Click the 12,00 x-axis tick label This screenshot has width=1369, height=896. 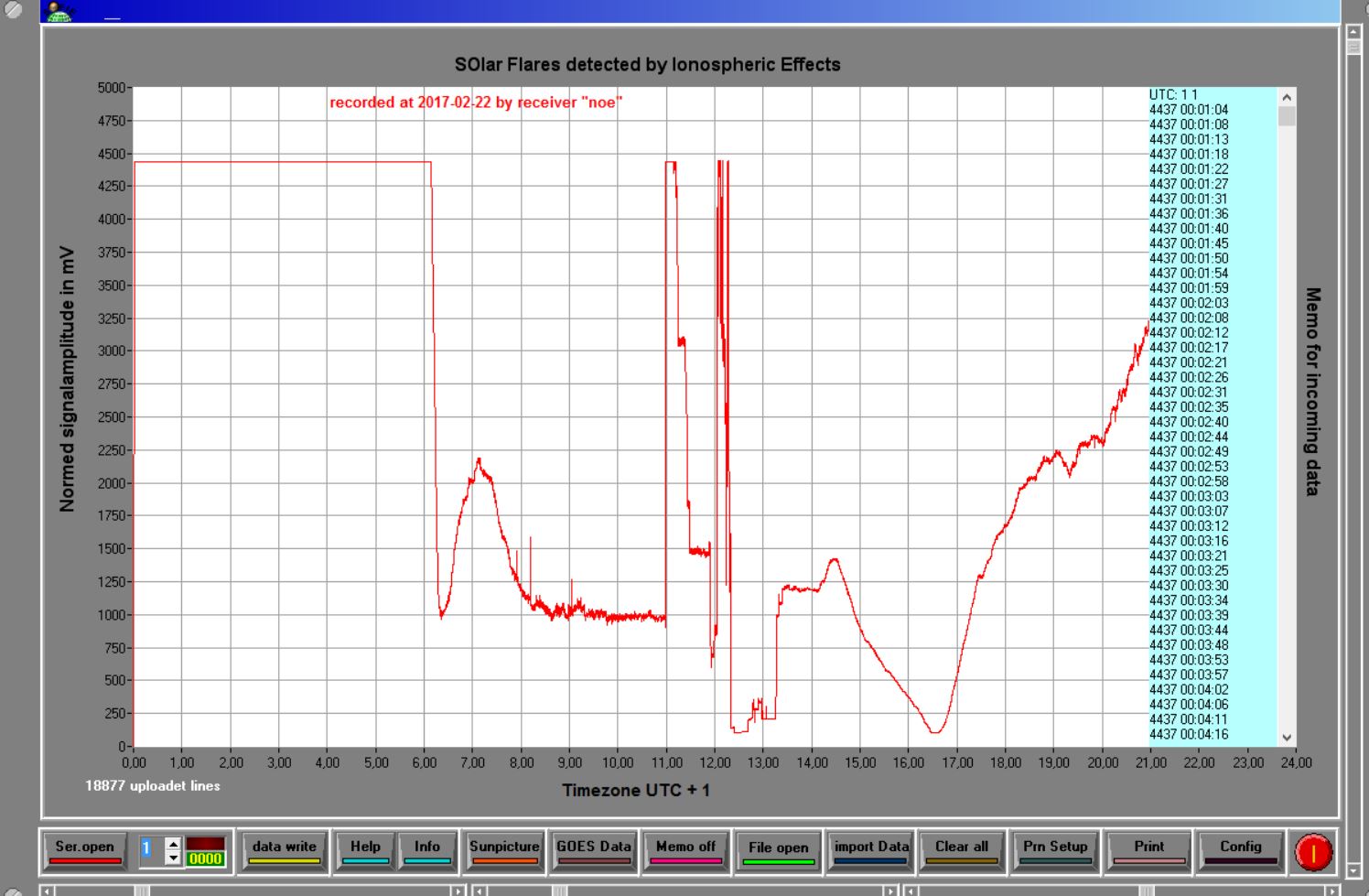tap(715, 762)
